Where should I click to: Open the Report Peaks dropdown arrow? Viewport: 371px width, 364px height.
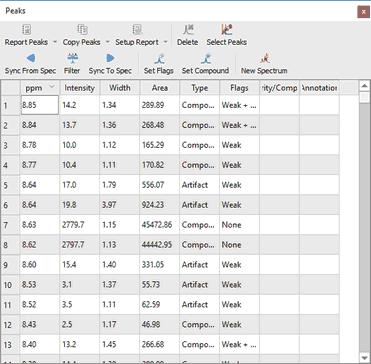point(55,42)
